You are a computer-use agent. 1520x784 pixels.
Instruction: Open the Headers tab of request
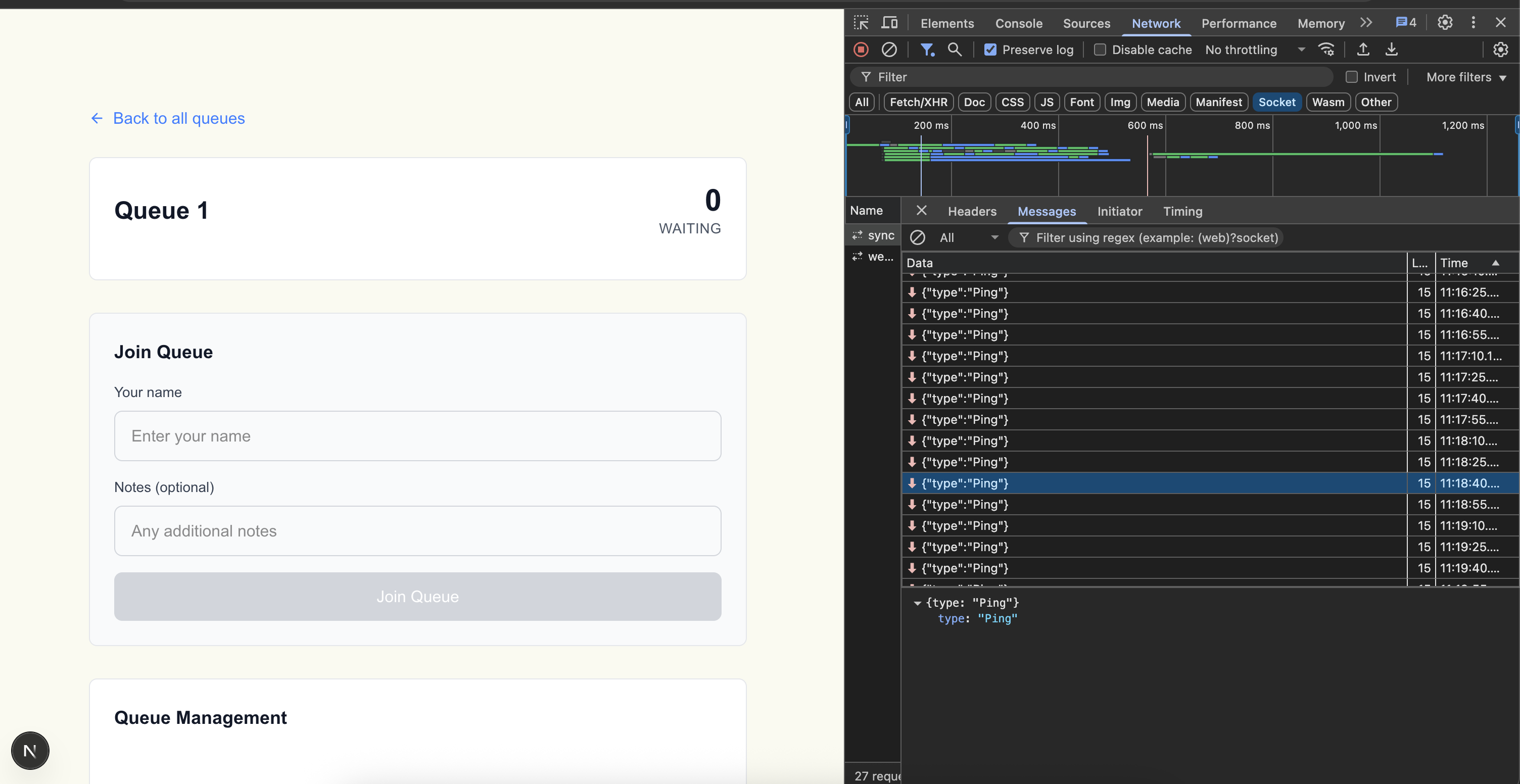(x=972, y=211)
